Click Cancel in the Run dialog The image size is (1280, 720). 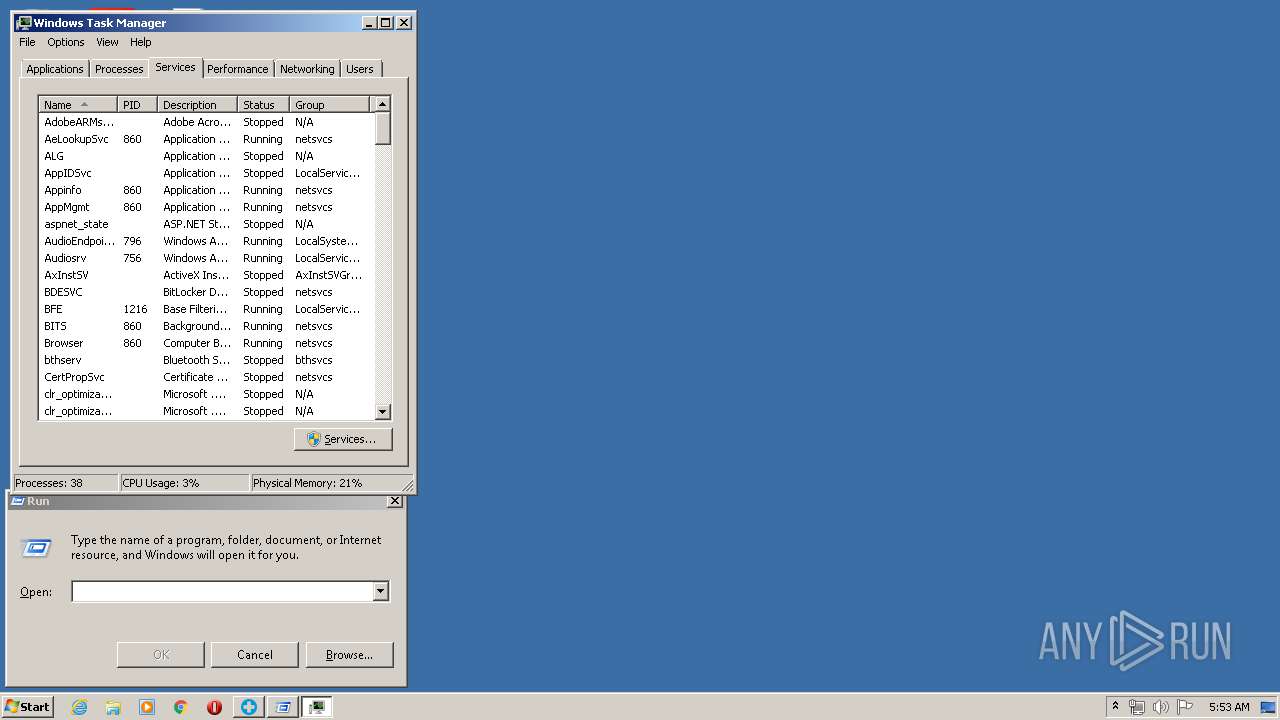click(x=255, y=655)
